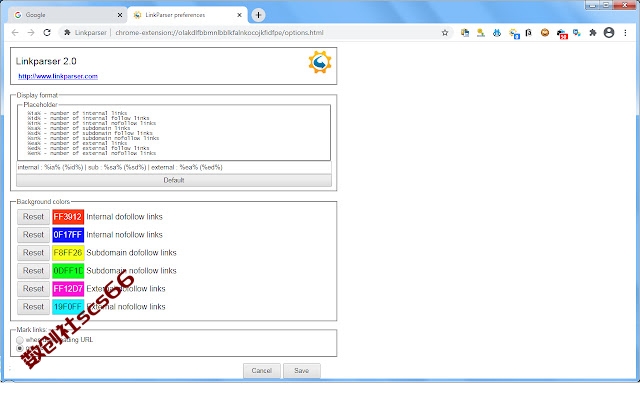Pick the yellow F8FF26 color swatch
Image resolution: width=640 pixels, height=400 pixels.
point(68,253)
